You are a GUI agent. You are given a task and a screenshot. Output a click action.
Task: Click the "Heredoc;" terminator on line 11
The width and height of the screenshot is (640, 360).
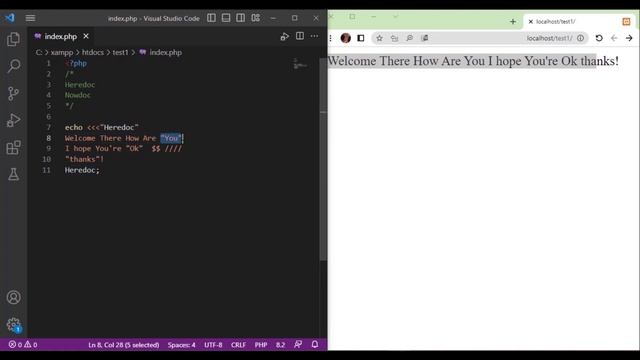coord(82,170)
